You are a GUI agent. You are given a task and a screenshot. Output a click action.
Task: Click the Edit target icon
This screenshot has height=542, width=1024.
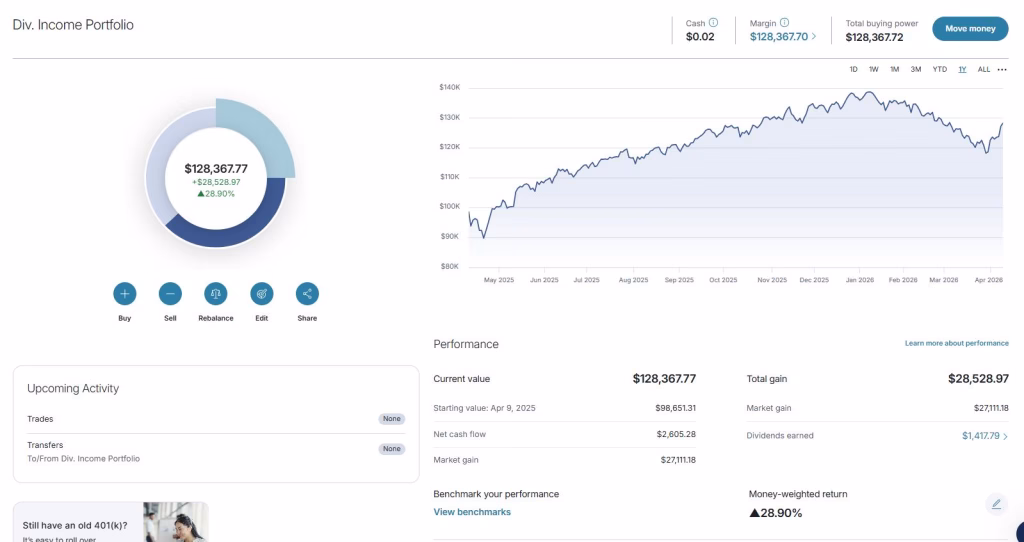261,293
